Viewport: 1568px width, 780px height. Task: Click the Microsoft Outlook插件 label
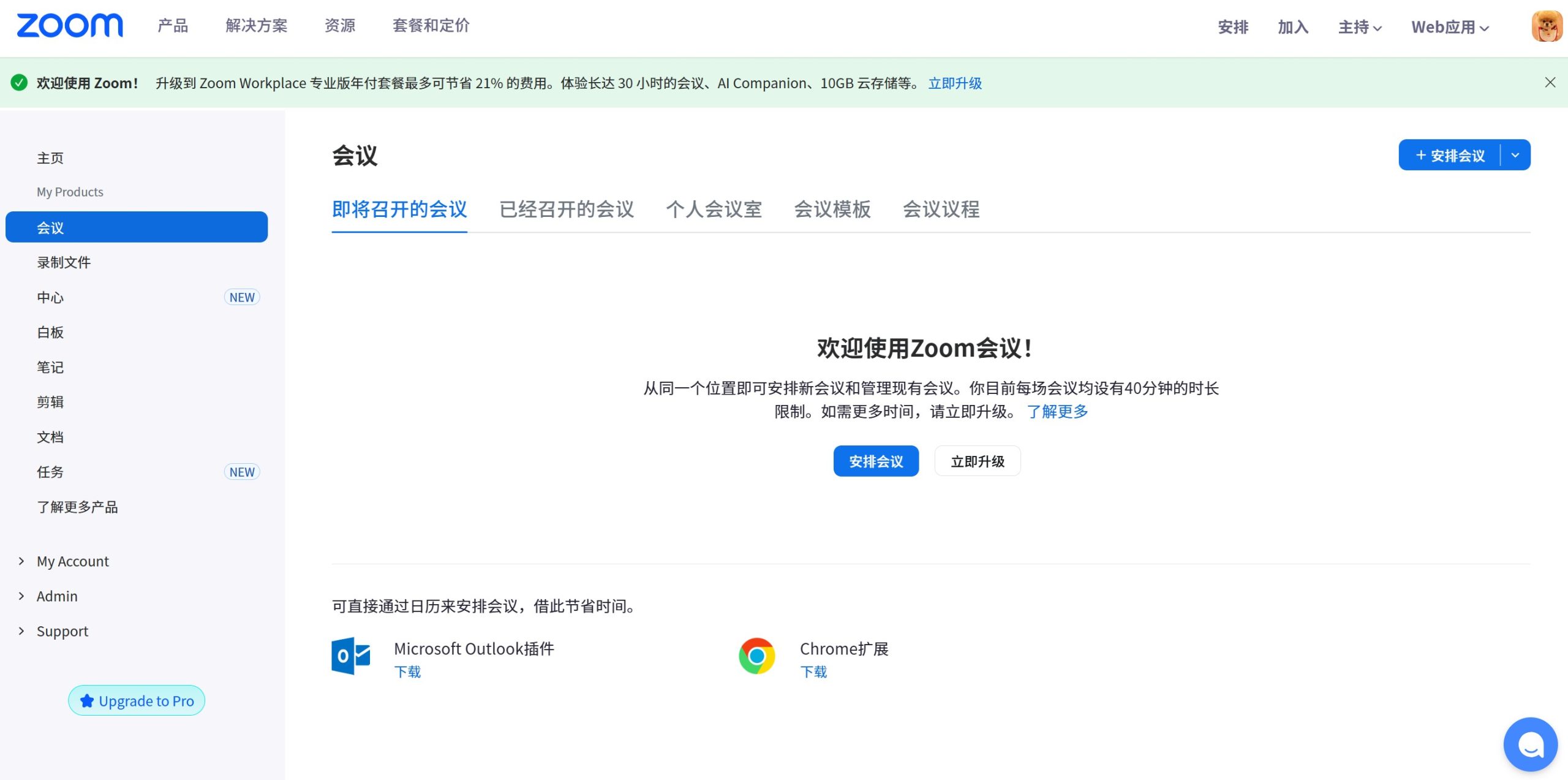click(474, 649)
